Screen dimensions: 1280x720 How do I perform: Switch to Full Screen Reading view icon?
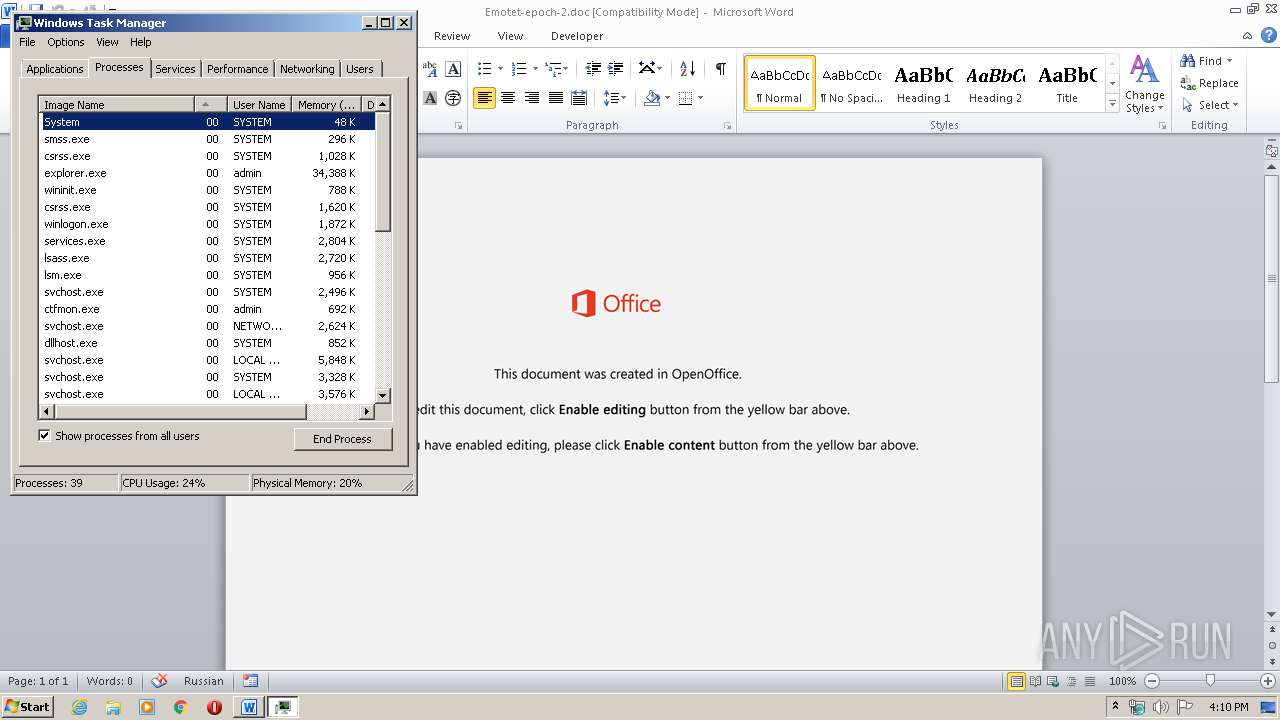[x=1034, y=681]
